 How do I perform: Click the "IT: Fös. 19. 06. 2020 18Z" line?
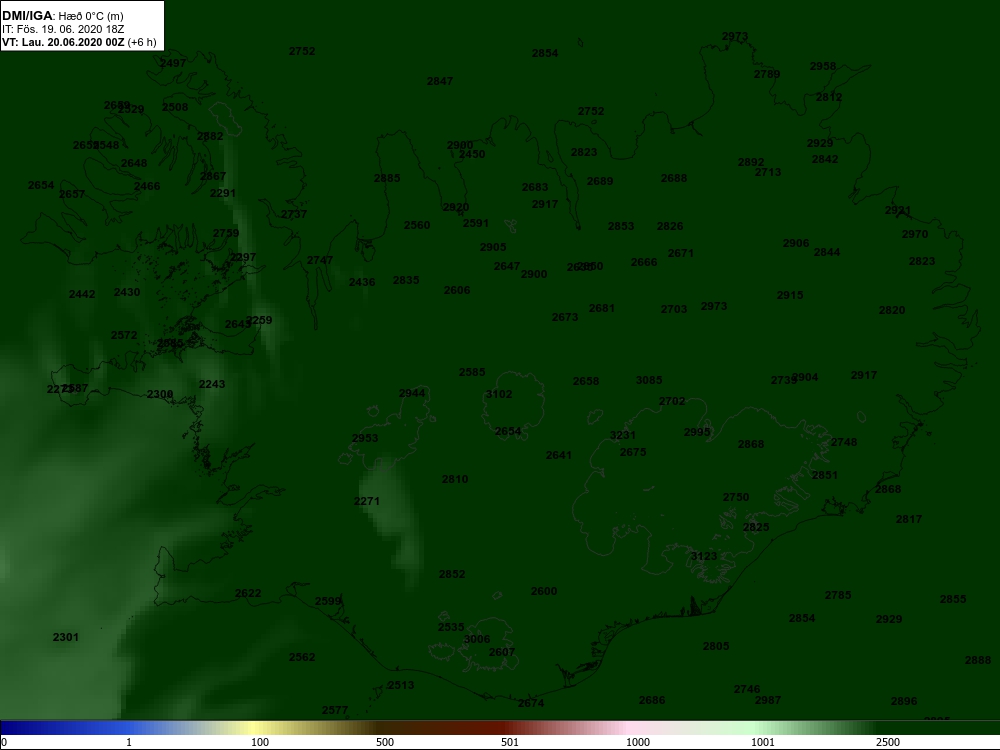pyautogui.click(x=63, y=29)
